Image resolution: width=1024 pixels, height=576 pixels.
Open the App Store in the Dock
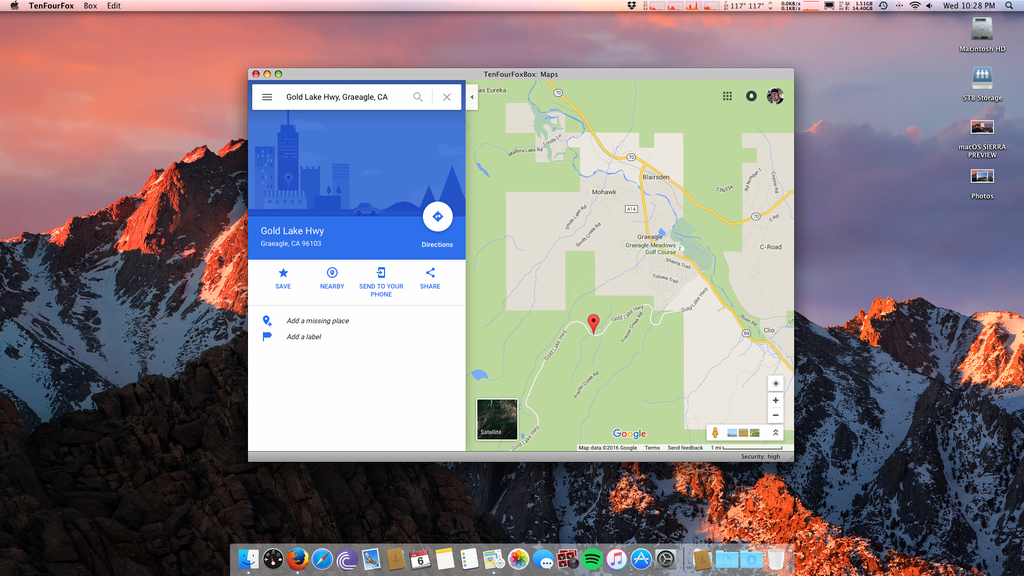click(641, 559)
